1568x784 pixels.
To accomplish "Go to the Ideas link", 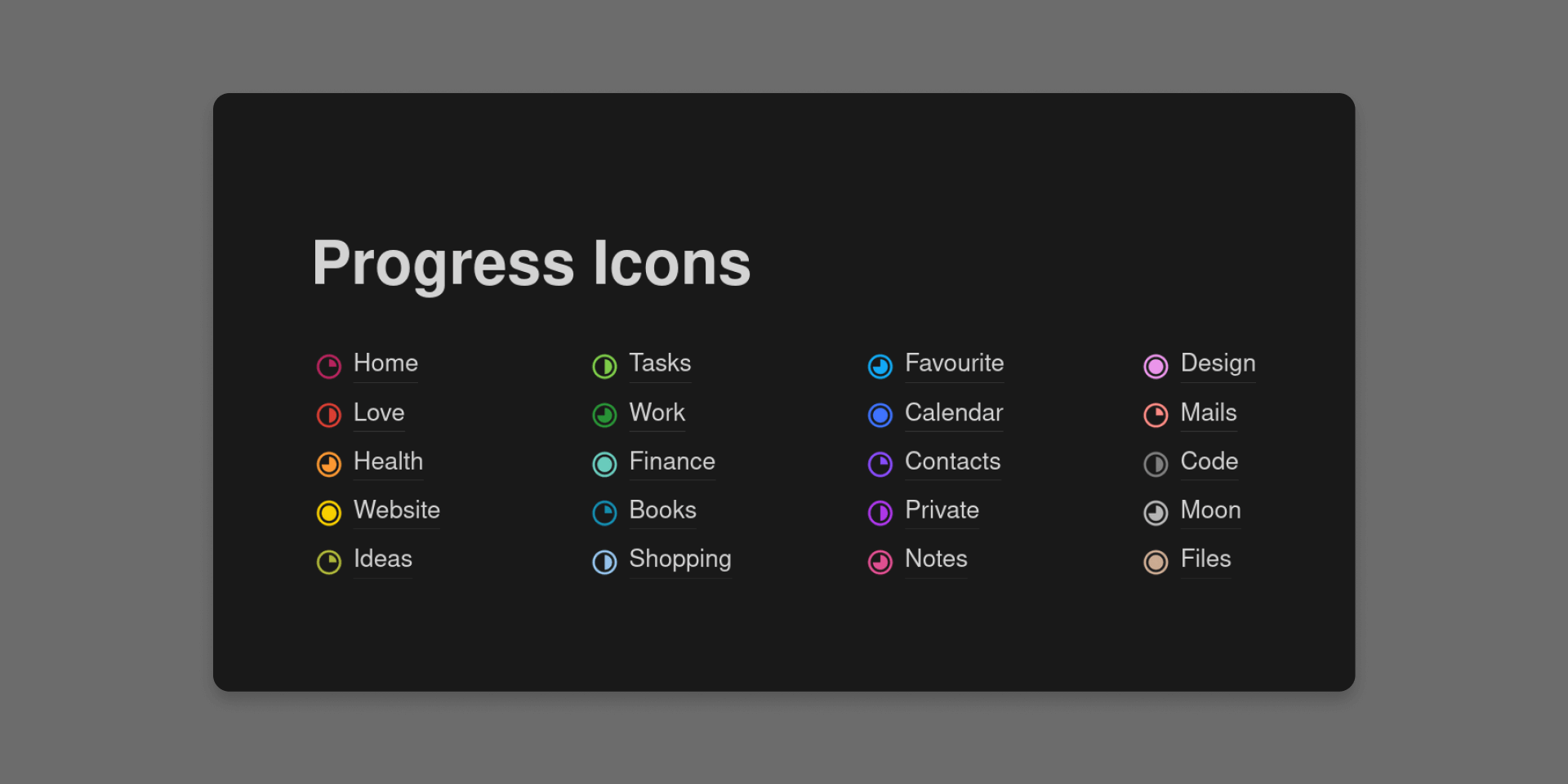I will tap(382, 559).
